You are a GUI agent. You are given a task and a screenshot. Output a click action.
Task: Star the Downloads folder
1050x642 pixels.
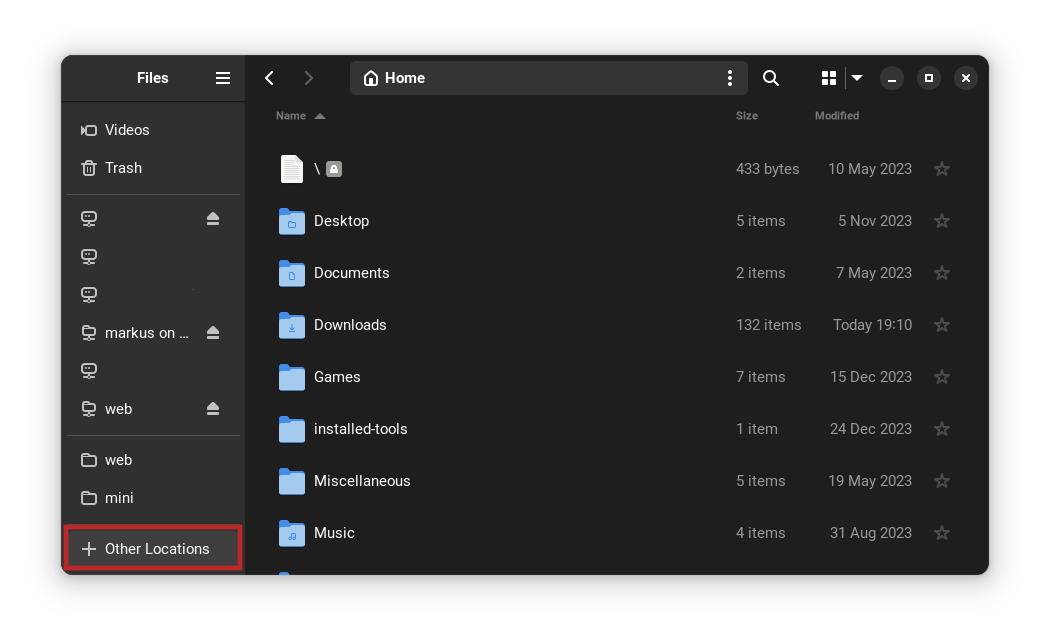941,324
